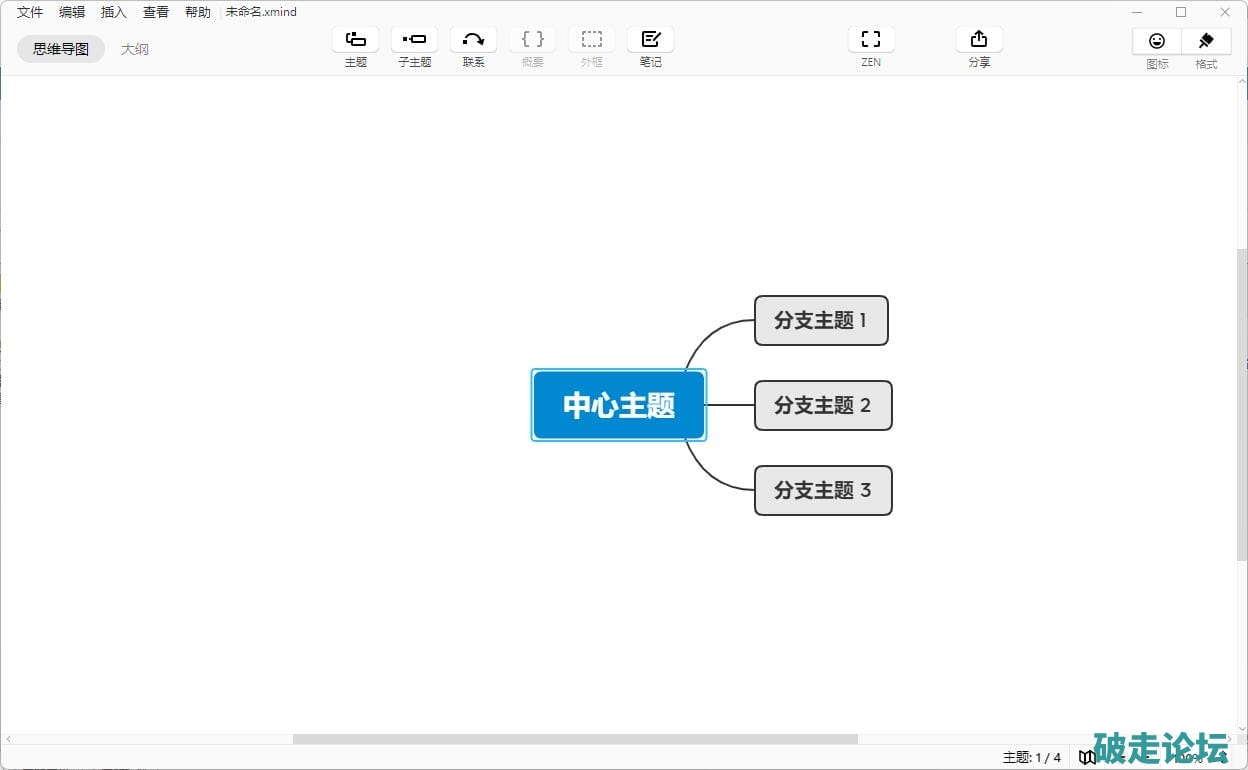This screenshot has width=1248, height=770.
Task: Open the 编辑 menu
Action: [x=72, y=12]
